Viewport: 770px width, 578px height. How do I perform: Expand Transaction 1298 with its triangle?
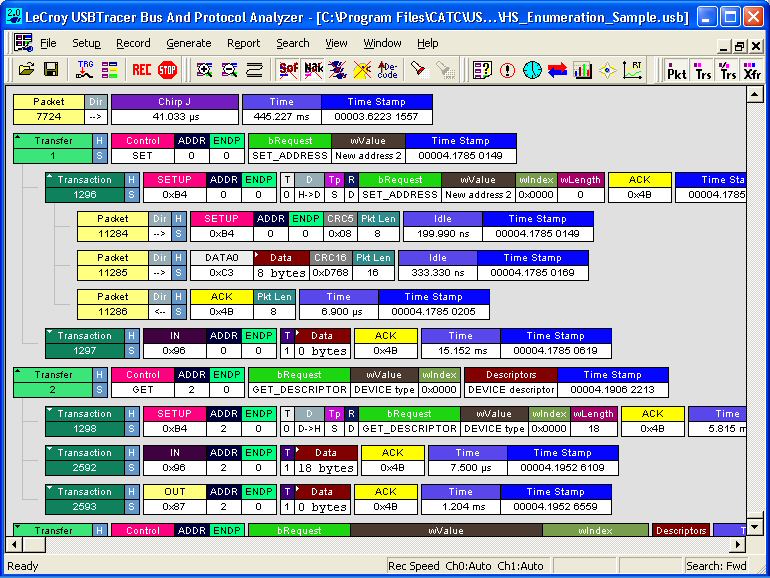[50, 410]
